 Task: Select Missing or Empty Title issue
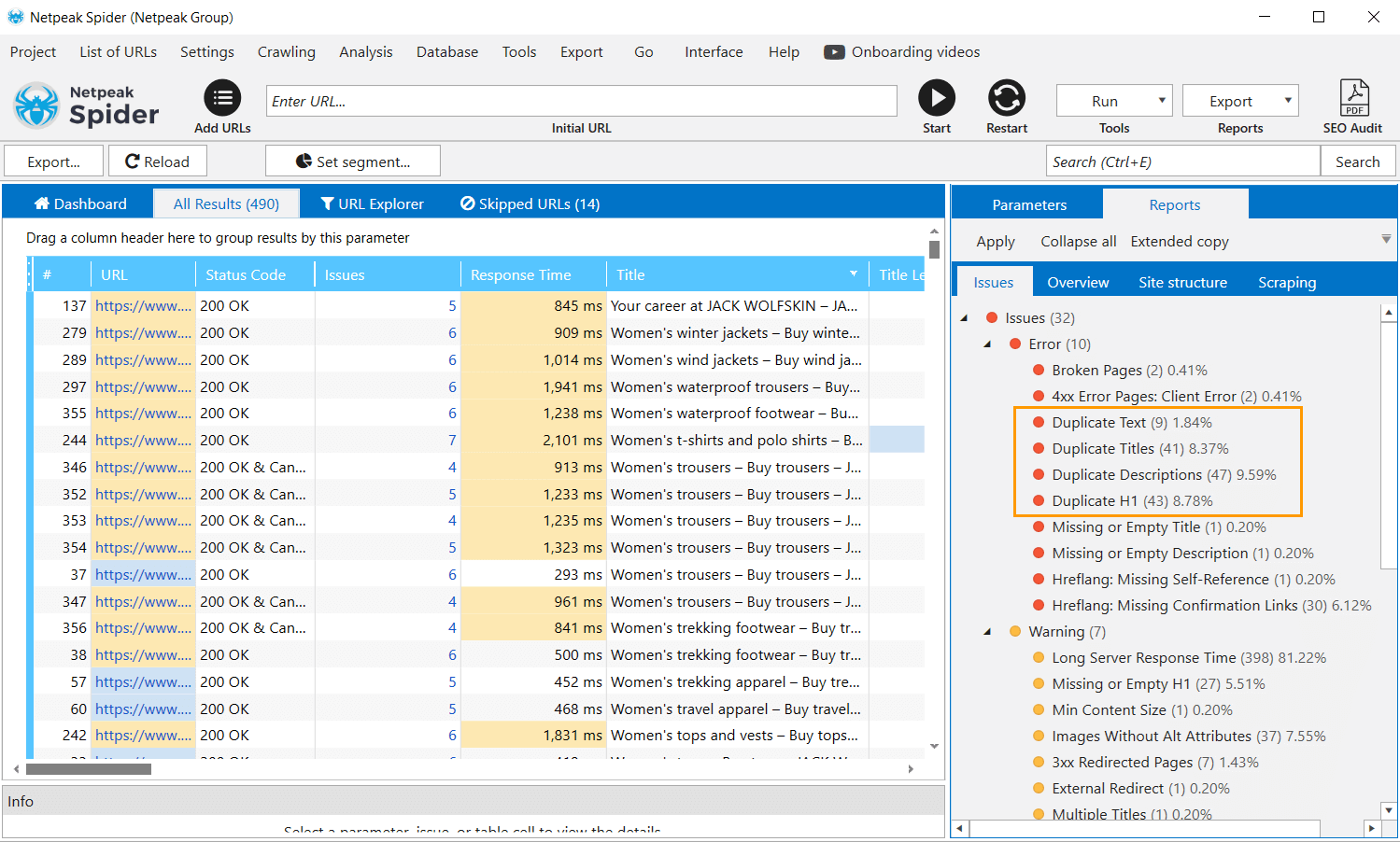(1159, 527)
